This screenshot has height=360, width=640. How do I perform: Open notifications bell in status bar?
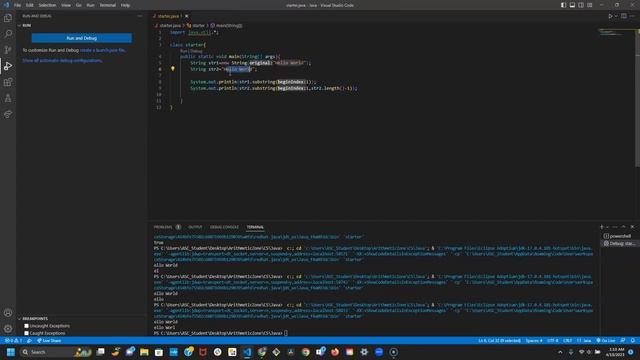[633, 340]
